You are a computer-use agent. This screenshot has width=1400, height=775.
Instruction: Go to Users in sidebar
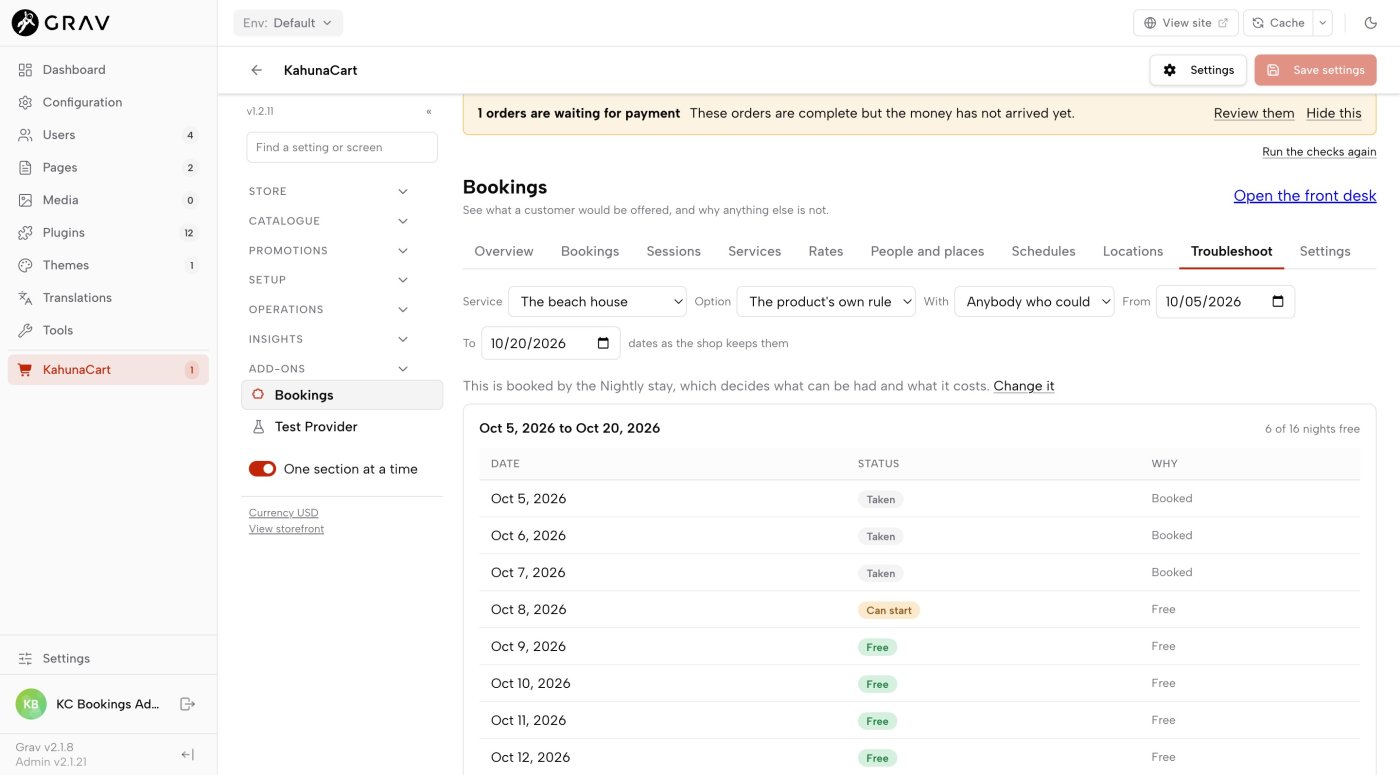[108, 135]
